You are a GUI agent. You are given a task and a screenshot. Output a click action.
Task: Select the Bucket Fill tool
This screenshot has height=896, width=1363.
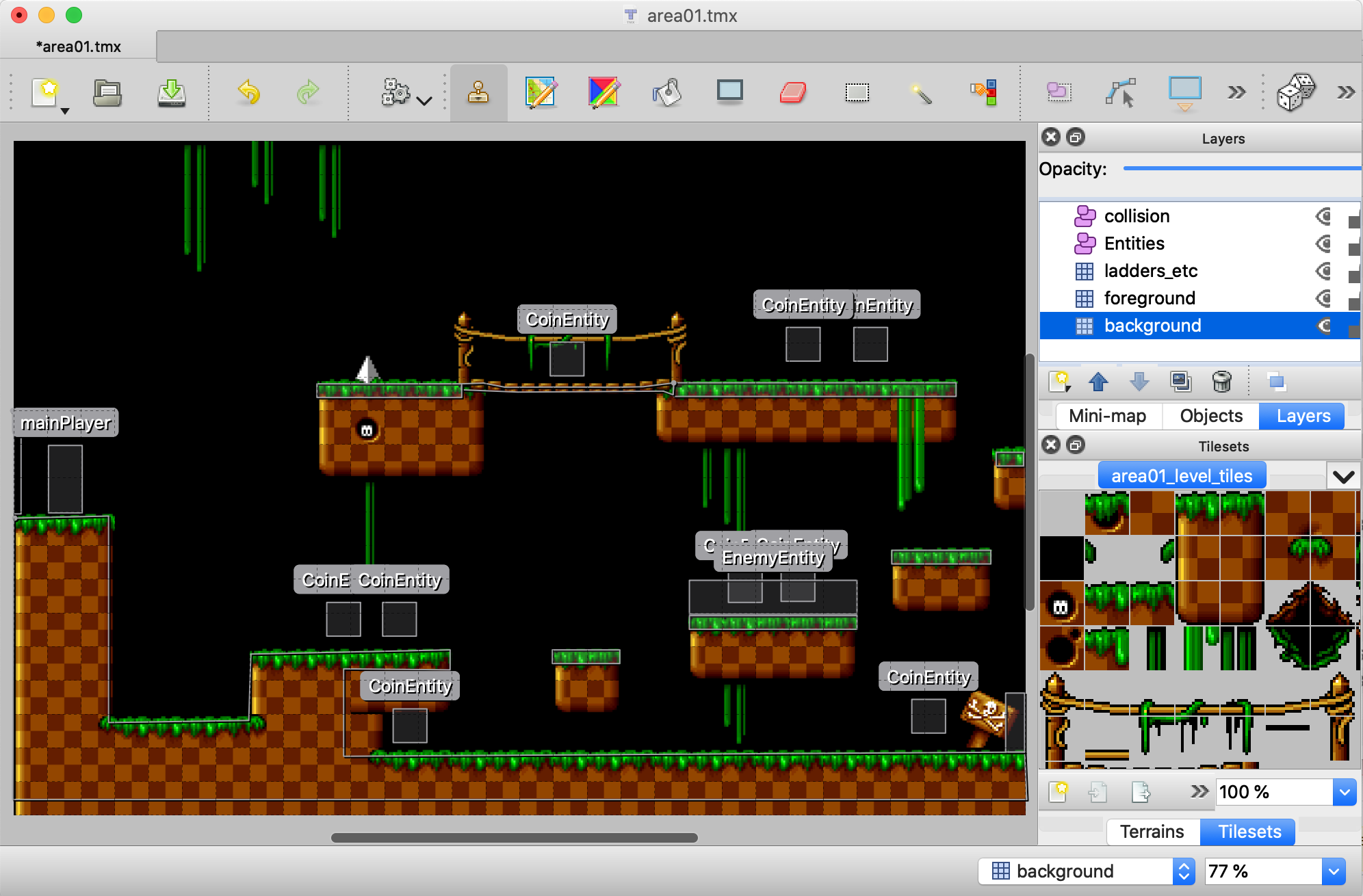coord(667,92)
